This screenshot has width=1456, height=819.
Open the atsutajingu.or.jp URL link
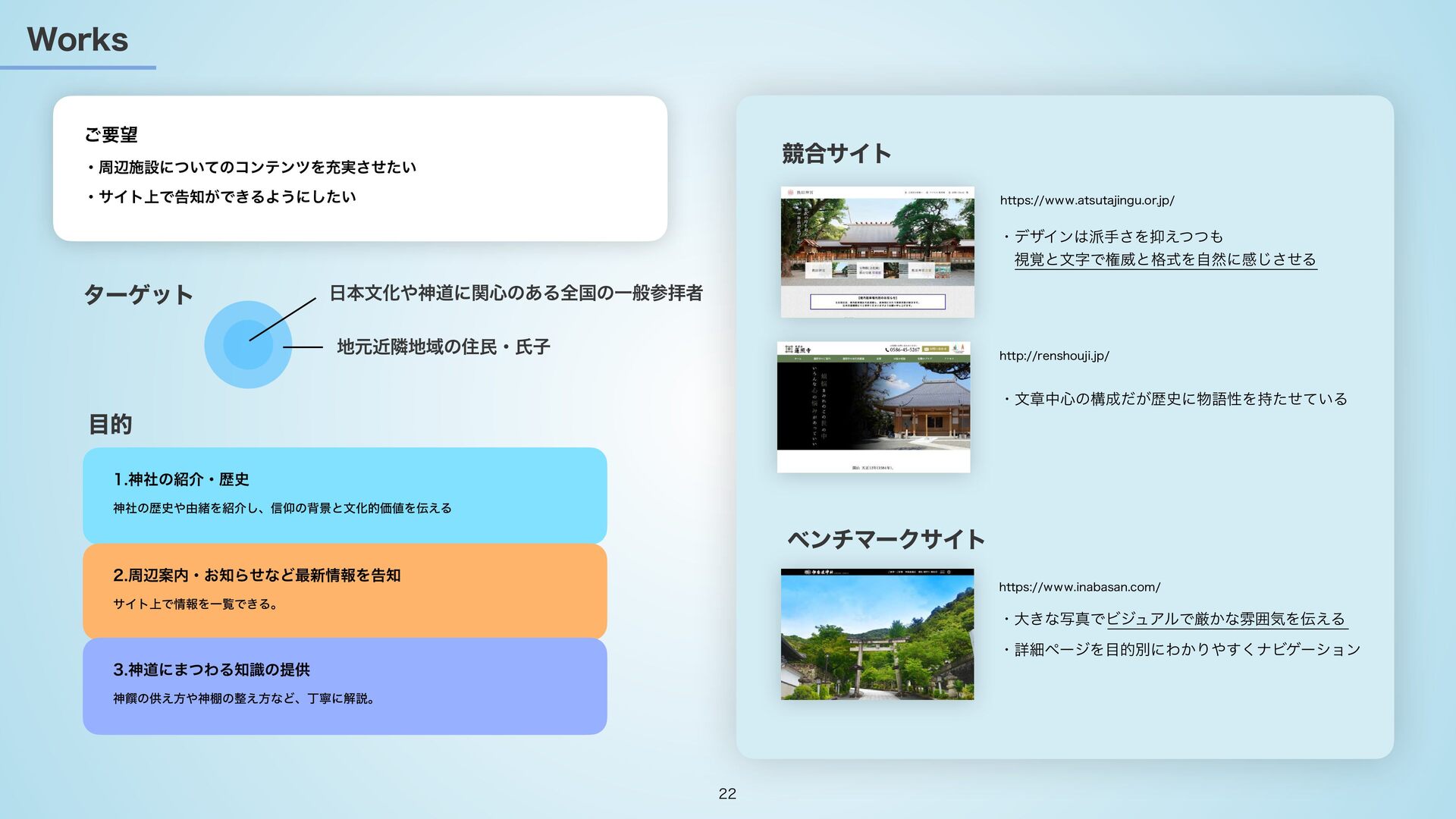(1087, 200)
